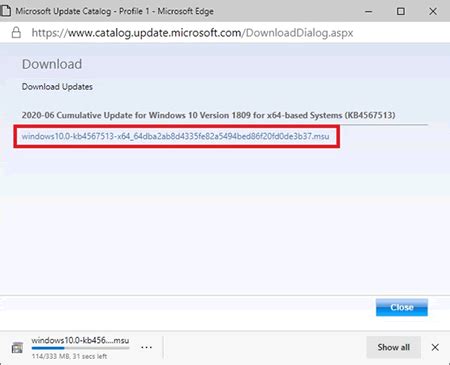Screen dimensions: 450x365
Task: Click the '114/333 MB, 31 secs left' status
Action: (x=69, y=356)
